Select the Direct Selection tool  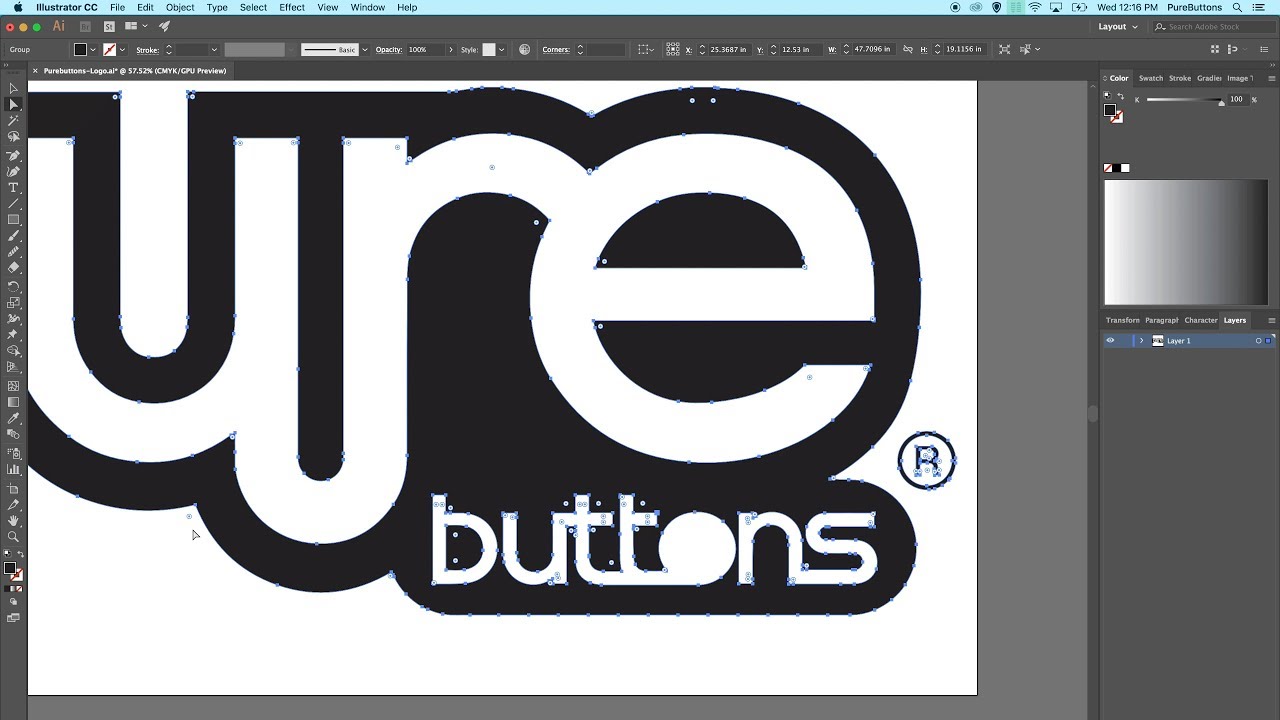click(x=13, y=105)
